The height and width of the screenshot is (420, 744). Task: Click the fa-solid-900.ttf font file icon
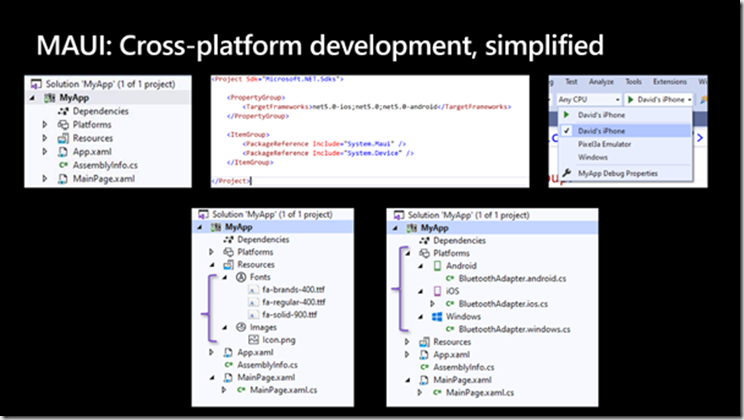tap(253, 315)
